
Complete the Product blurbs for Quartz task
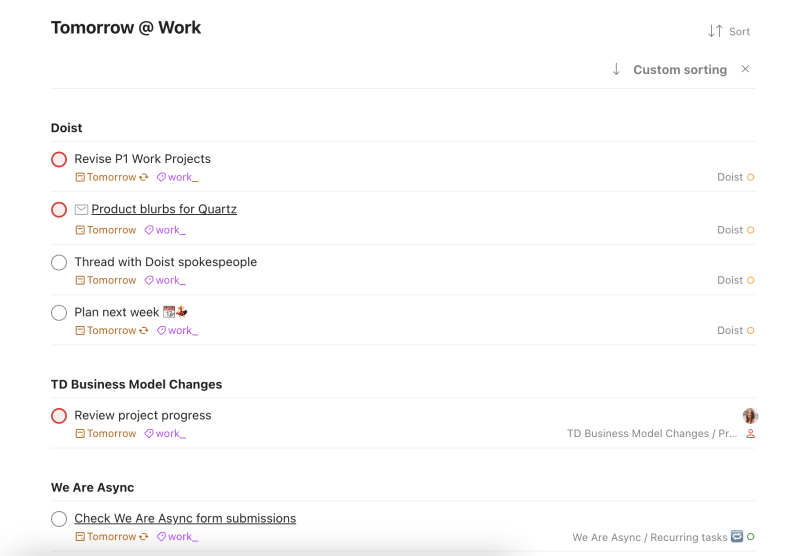(x=59, y=210)
